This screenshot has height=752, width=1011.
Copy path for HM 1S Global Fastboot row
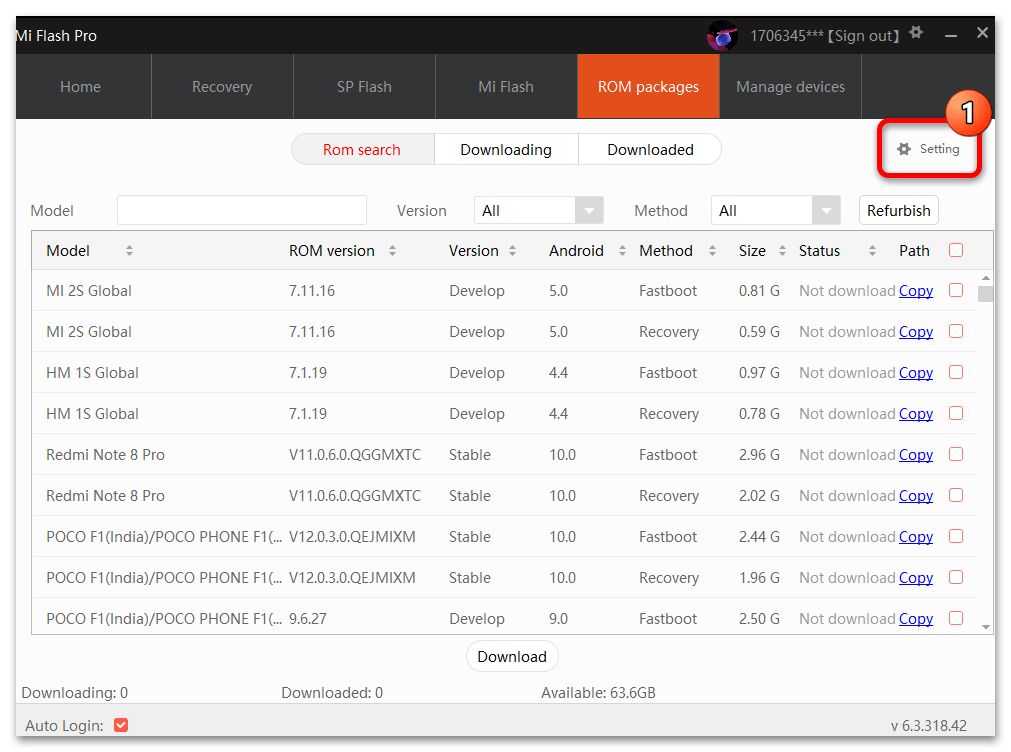point(916,373)
